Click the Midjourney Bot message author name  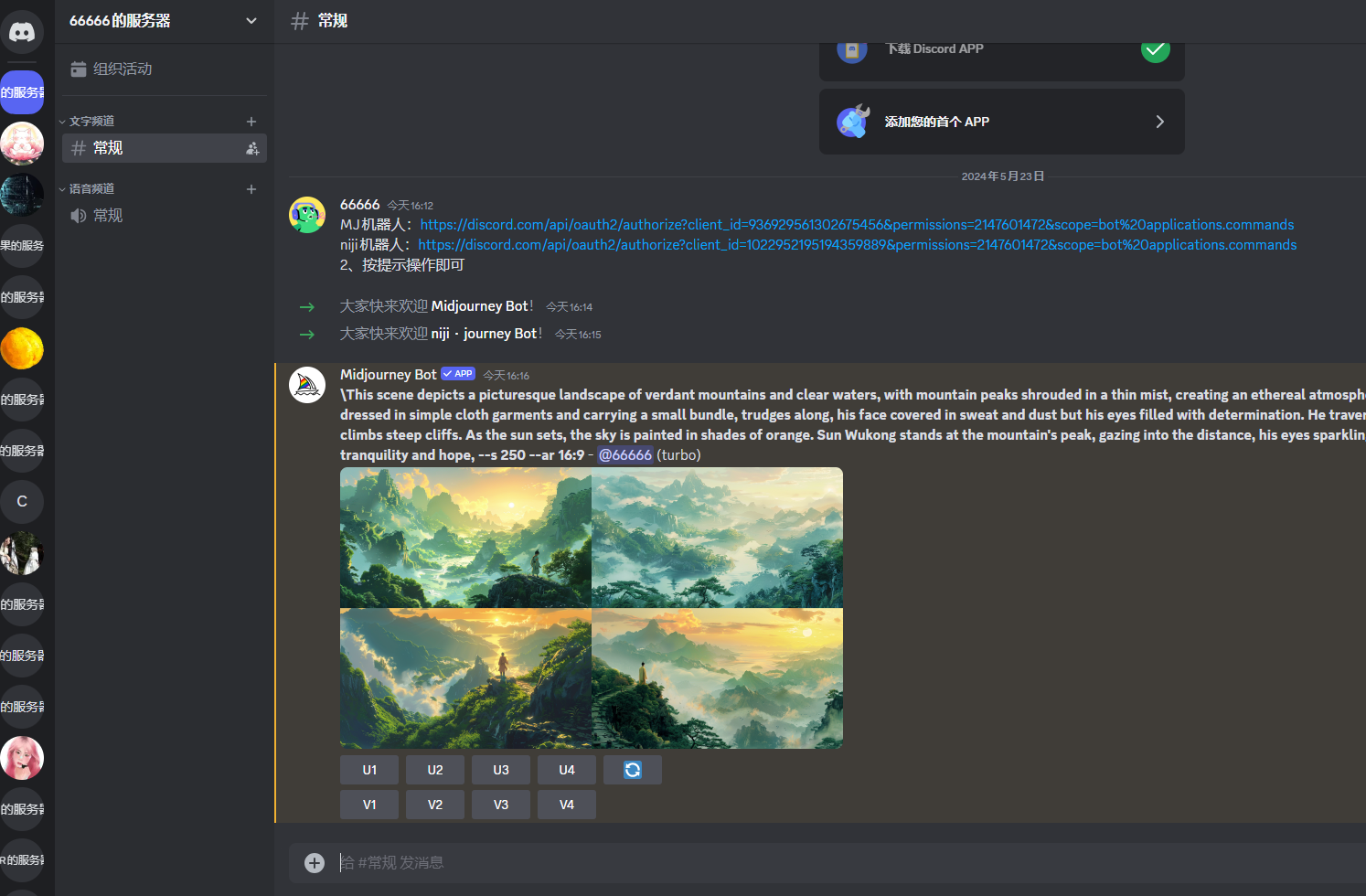[x=389, y=375]
